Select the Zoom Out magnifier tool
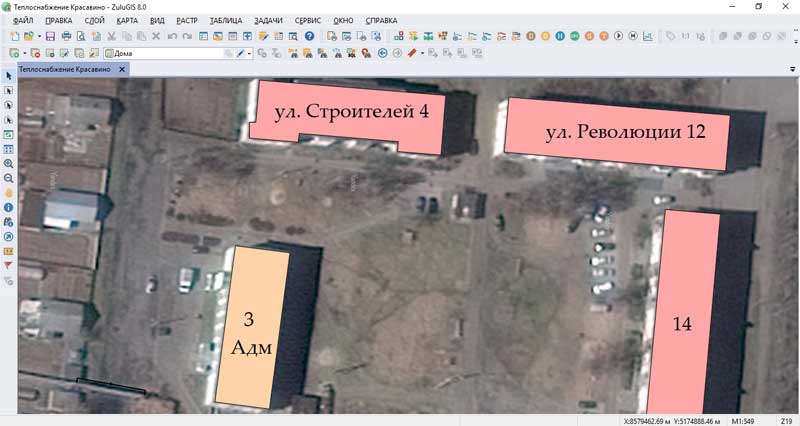 [x=9, y=177]
